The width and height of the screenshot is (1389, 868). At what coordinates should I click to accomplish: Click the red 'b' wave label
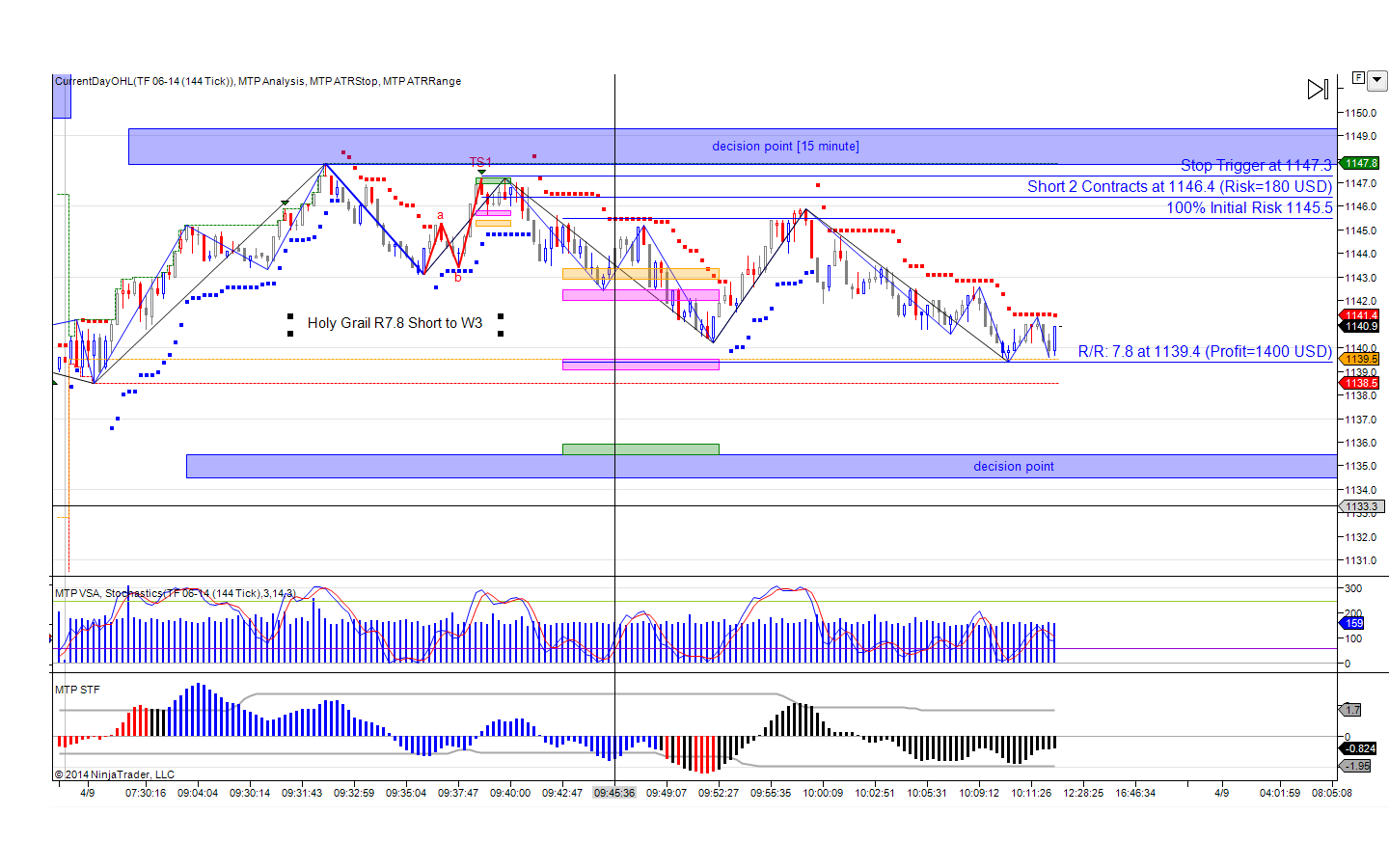click(x=458, y=278)
